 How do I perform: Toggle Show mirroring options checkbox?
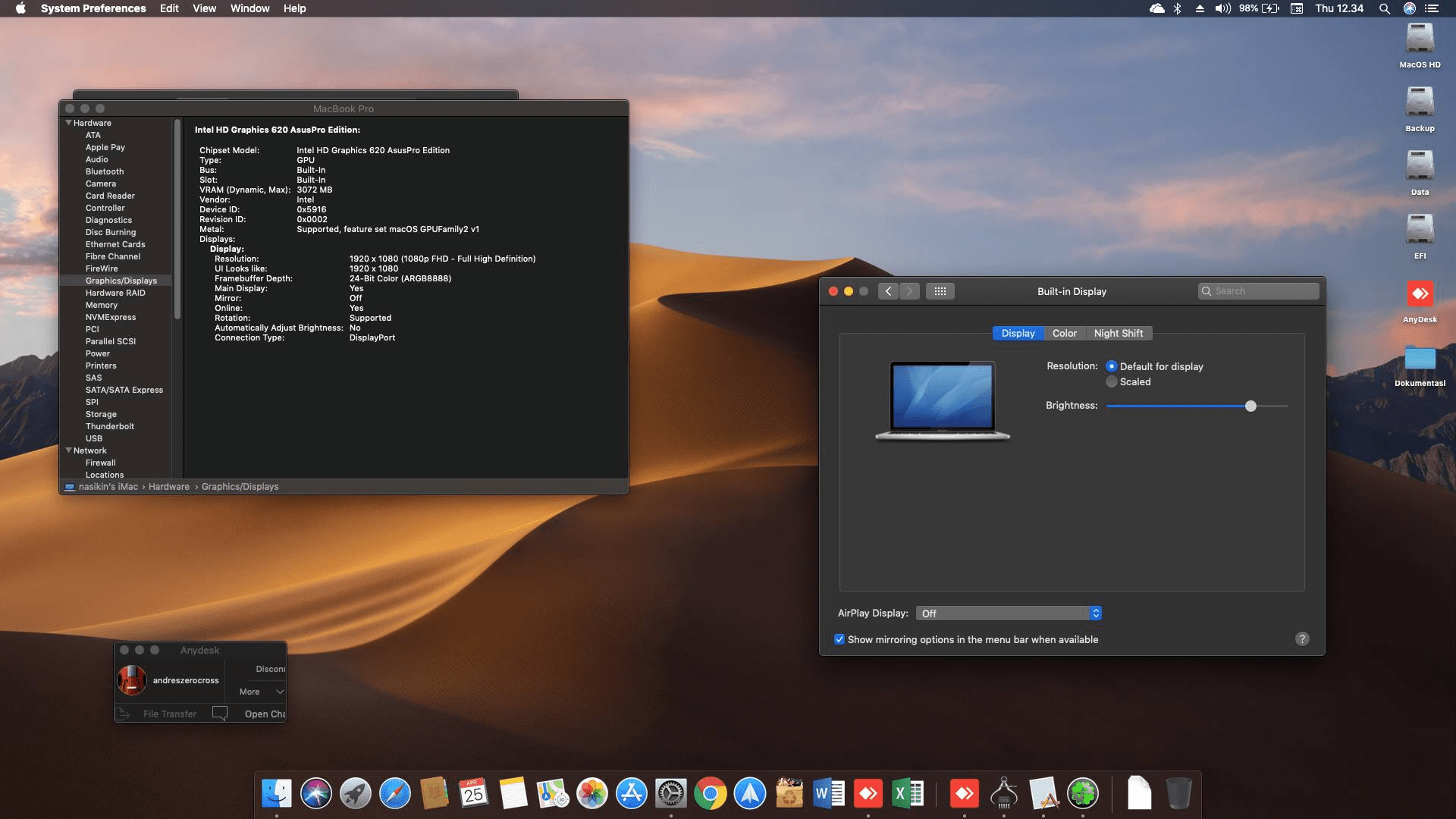click(x=839, y=639)
